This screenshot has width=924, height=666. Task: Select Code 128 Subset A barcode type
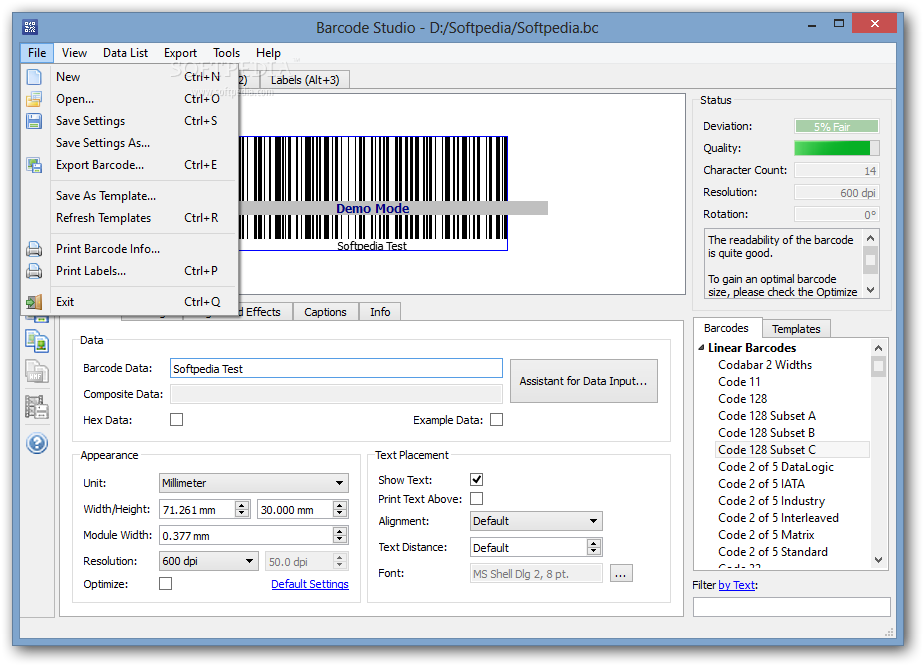point(767,416)
